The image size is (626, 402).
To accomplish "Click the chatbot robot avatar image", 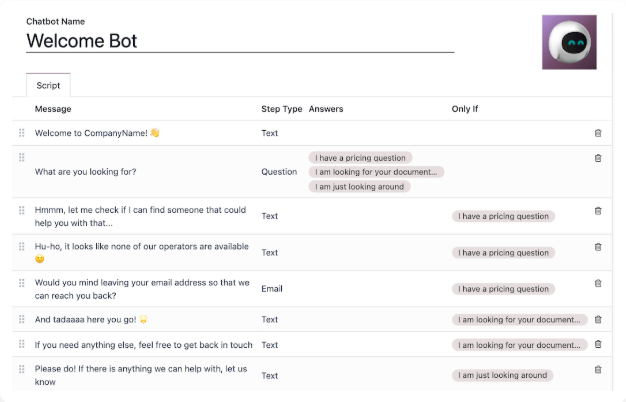I will pos(569,42).
